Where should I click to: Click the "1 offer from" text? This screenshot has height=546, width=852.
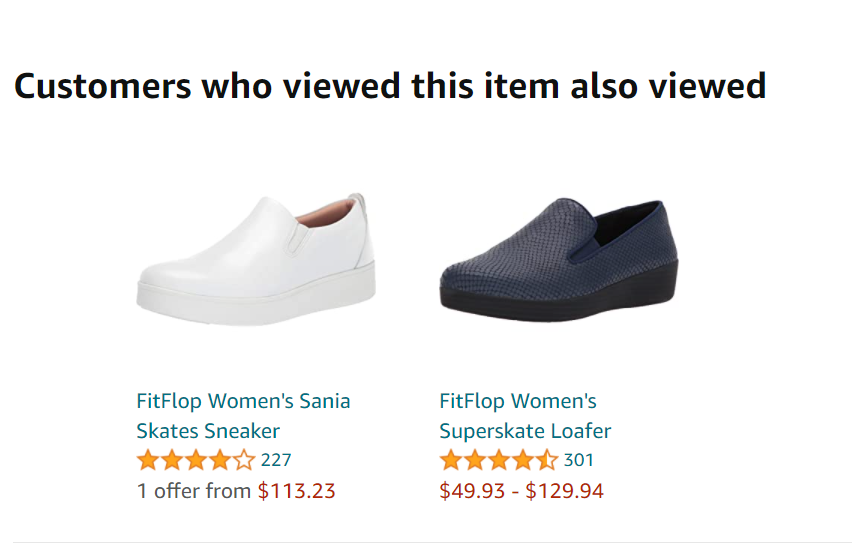tap(194, 491)
